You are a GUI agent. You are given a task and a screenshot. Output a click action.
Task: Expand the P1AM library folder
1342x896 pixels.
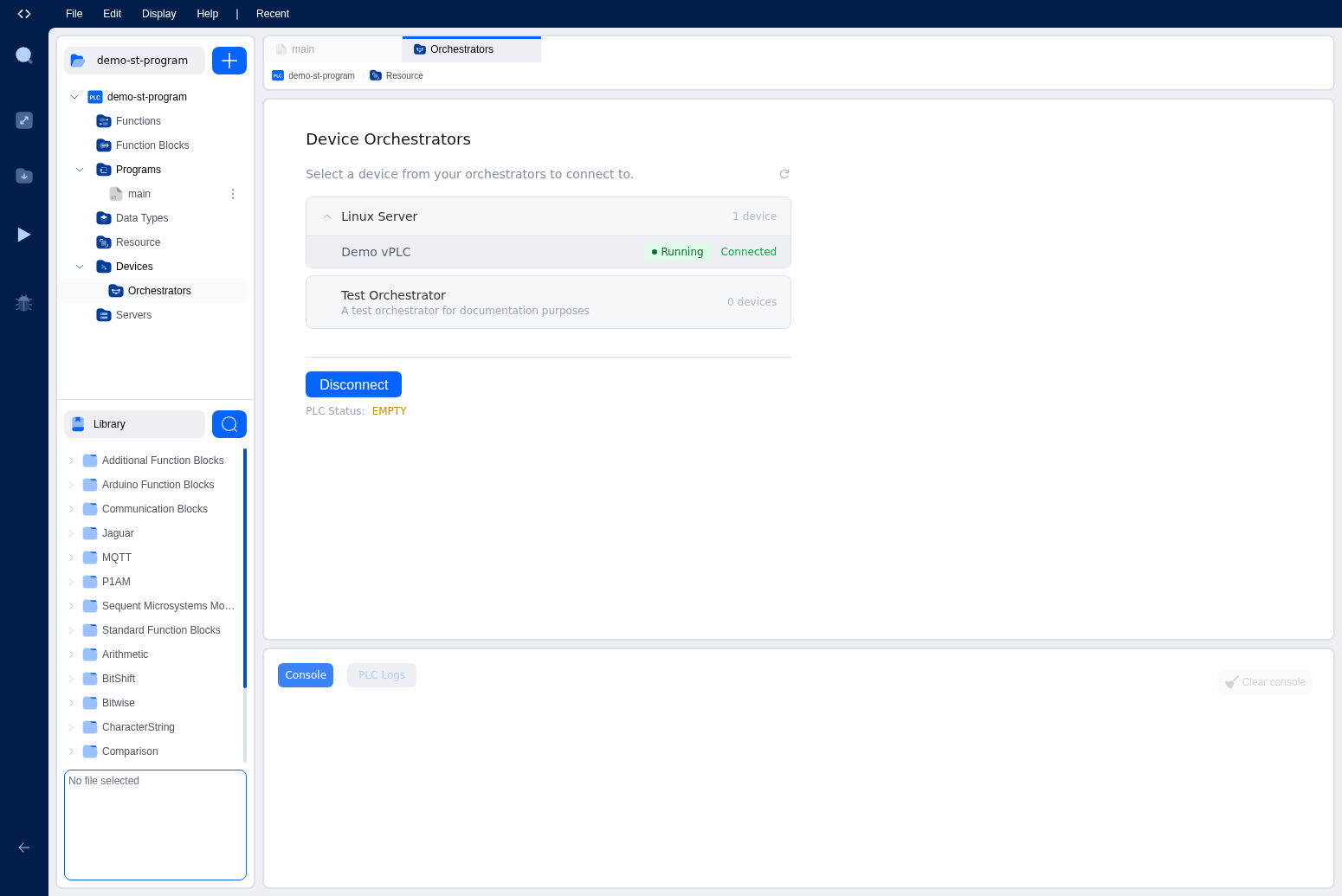(x=71, y=582)
